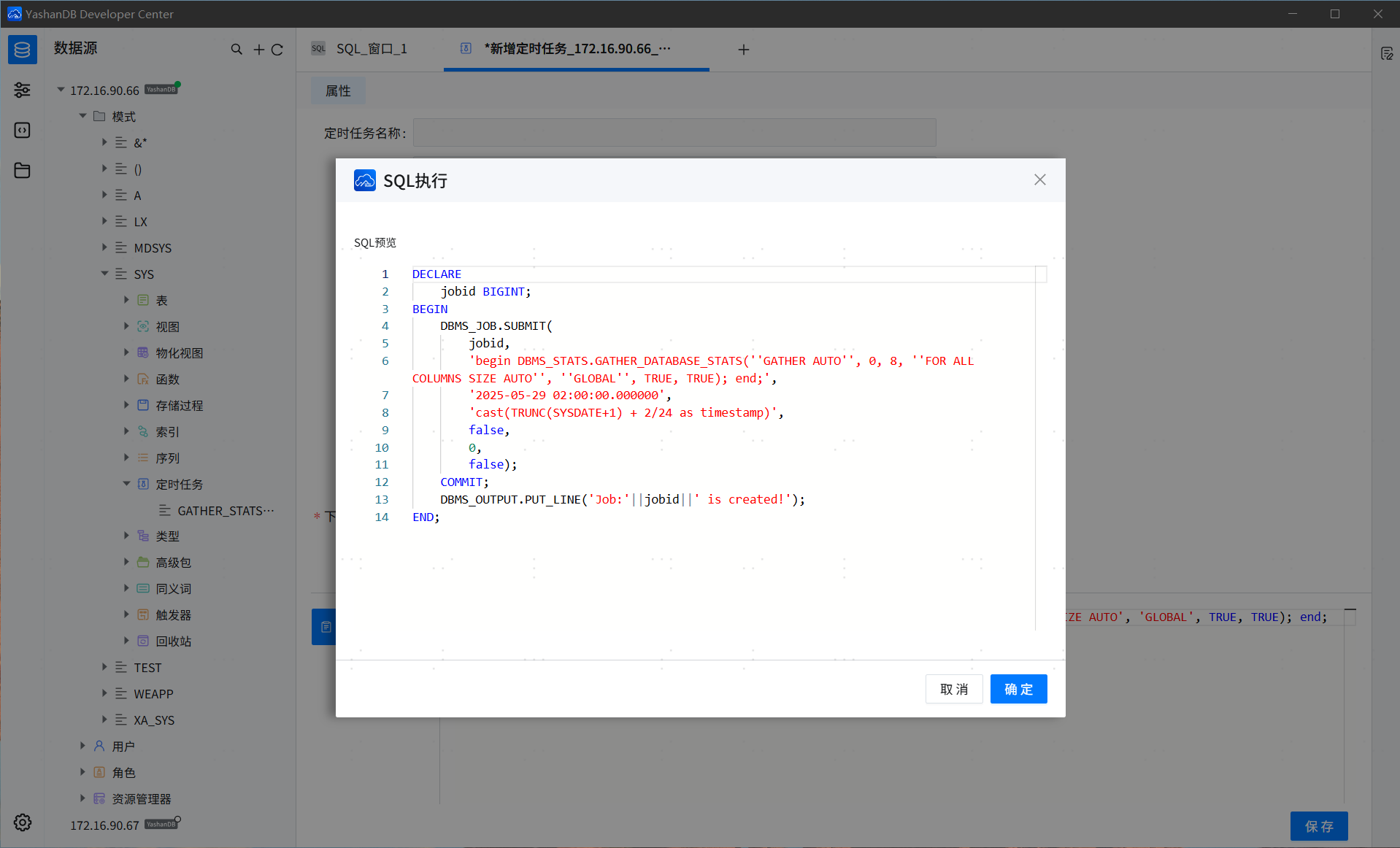Click the 函数 function icon under SYS
This screenshot has width=1400, height=848.
coord(143,379)
